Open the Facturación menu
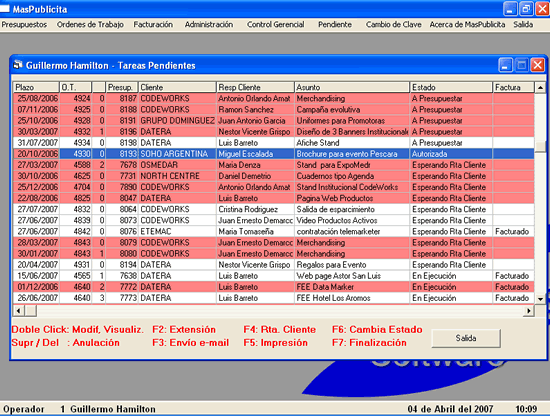The height and width of the screenshot is (416, 550). pos(153,25)
